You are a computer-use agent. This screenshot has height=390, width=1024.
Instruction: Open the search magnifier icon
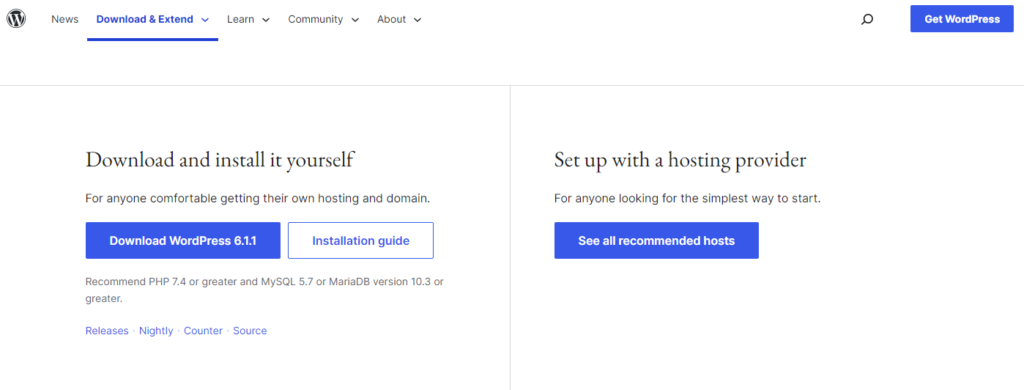click(867, 20)
